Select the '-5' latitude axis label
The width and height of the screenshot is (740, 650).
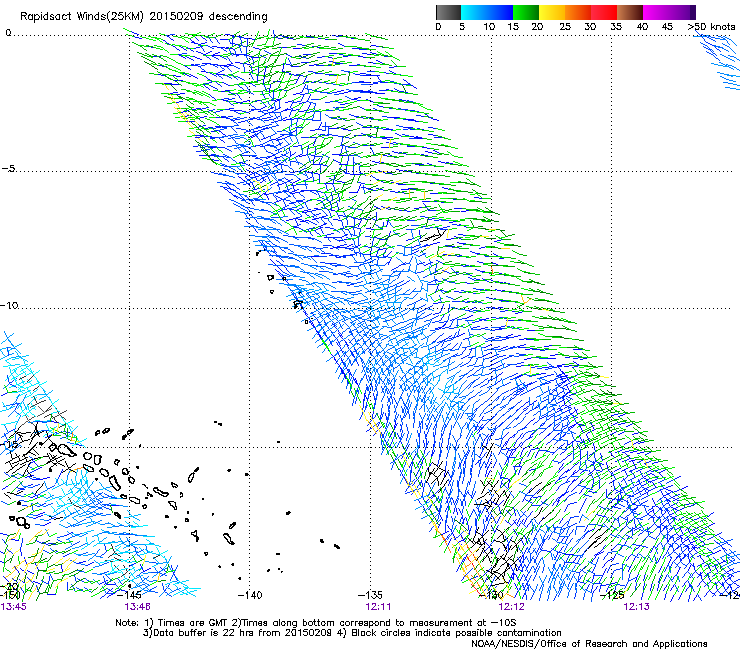(8, 169)
